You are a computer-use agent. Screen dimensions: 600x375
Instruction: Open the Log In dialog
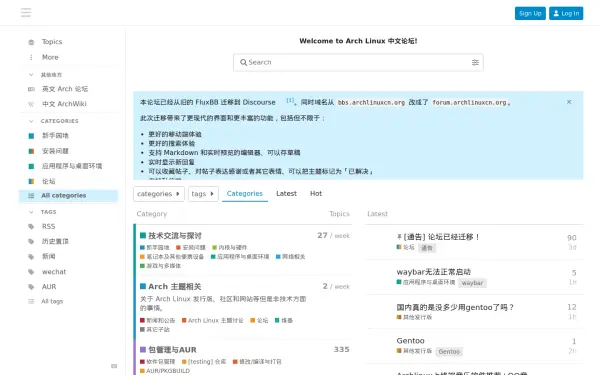point(566,13)
